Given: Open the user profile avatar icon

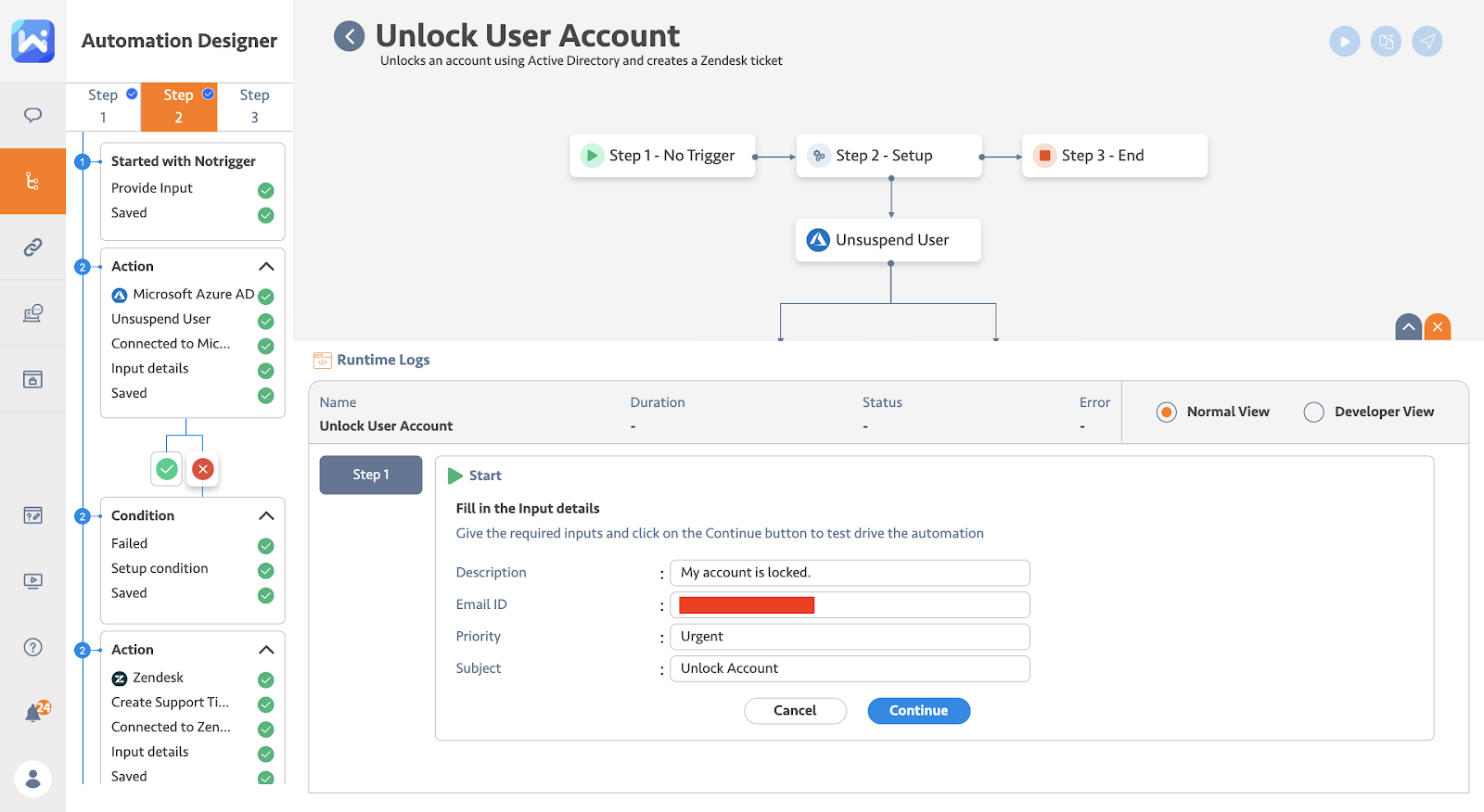Looking at the screenshot, I should click(32, 779).
